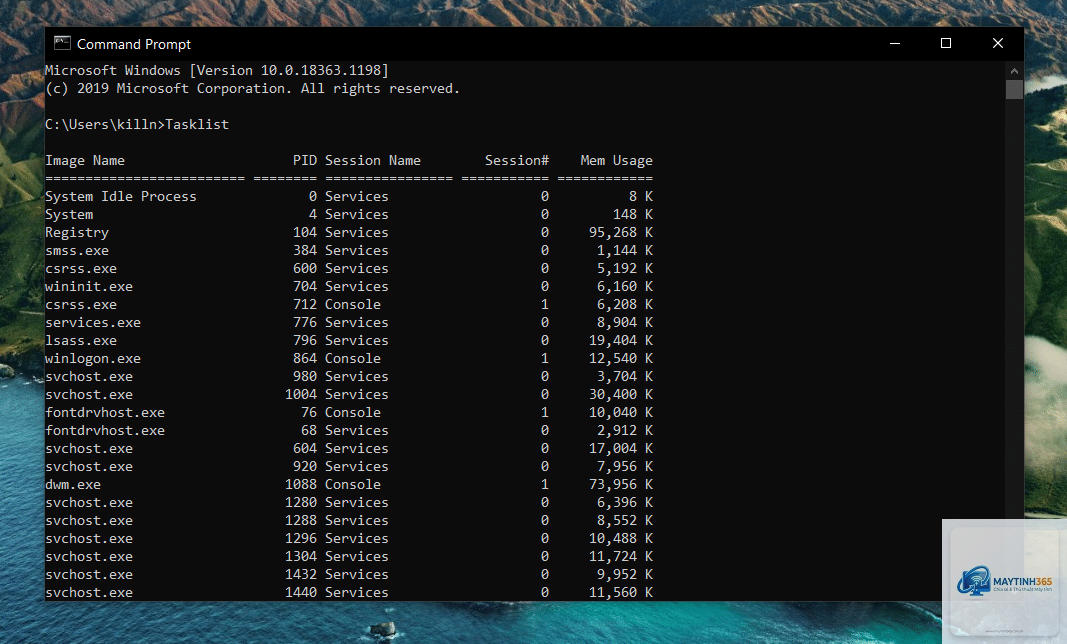The width and height of the screenshot is (1067, 644).
Task: Click the PID value 104
Action: tap(305, 233)
